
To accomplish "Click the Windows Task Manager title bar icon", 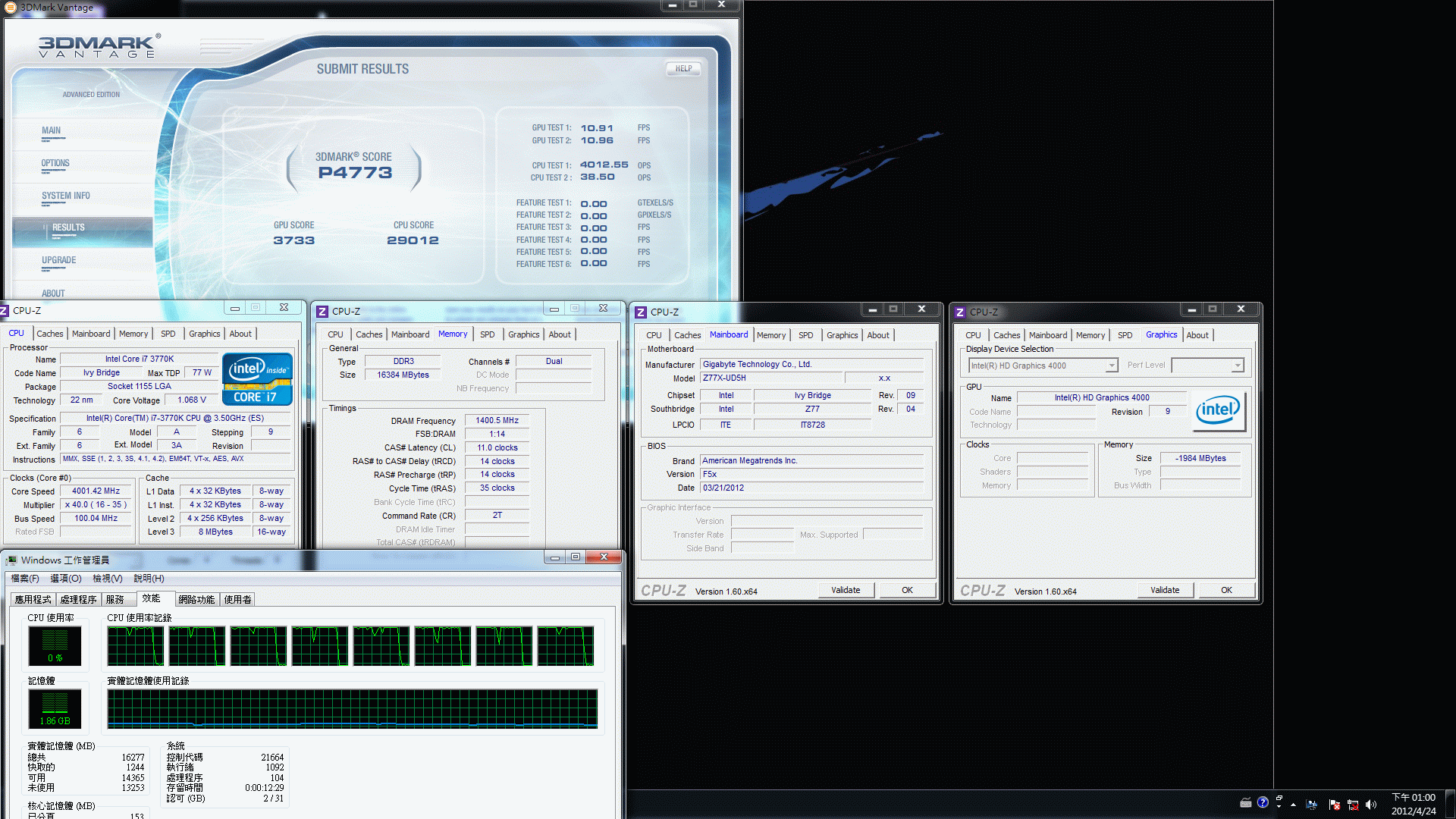I will click(11, 560).
